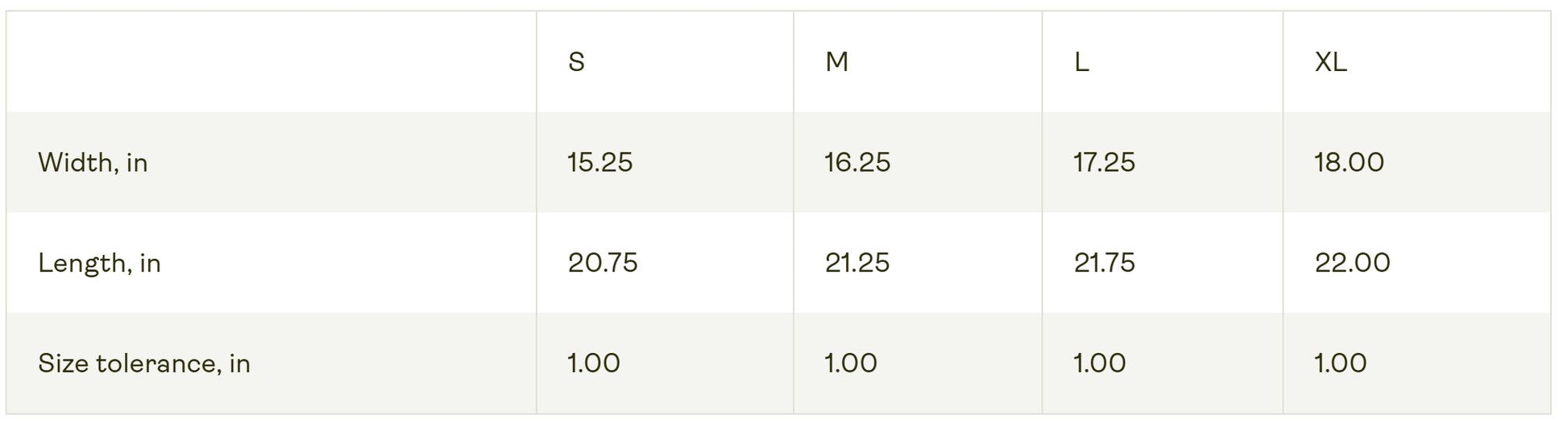Click the 1.00 size tolerance under XL
The image size is (1568, 424).
[x=1341, y=364]
